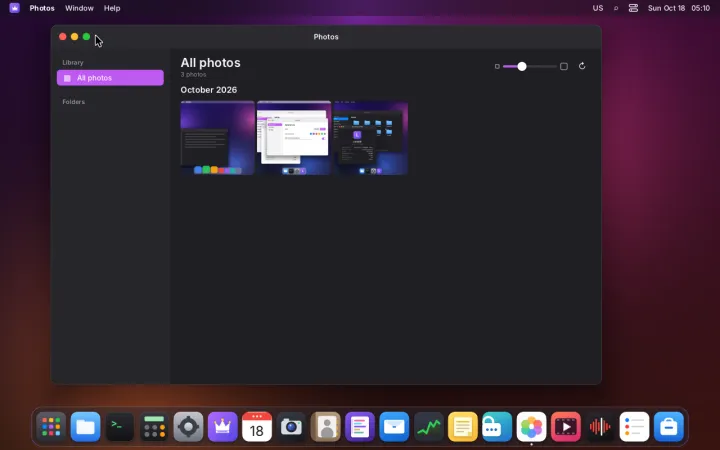Open the video player app in dock
720x450 pixels.
click(x=565, y=427)
